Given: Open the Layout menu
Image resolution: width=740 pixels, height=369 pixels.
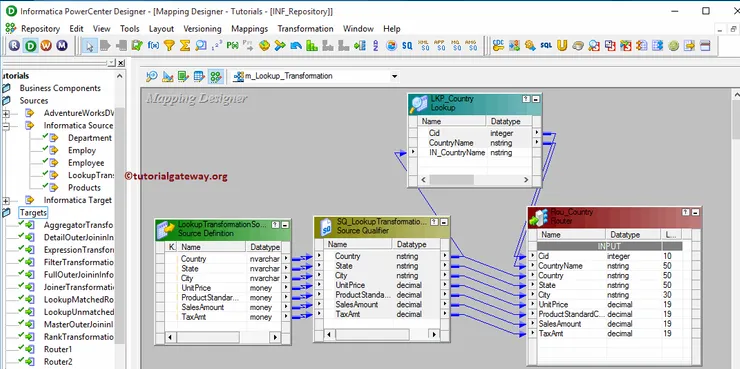Looking at the screenshot, I should point(161,29).
